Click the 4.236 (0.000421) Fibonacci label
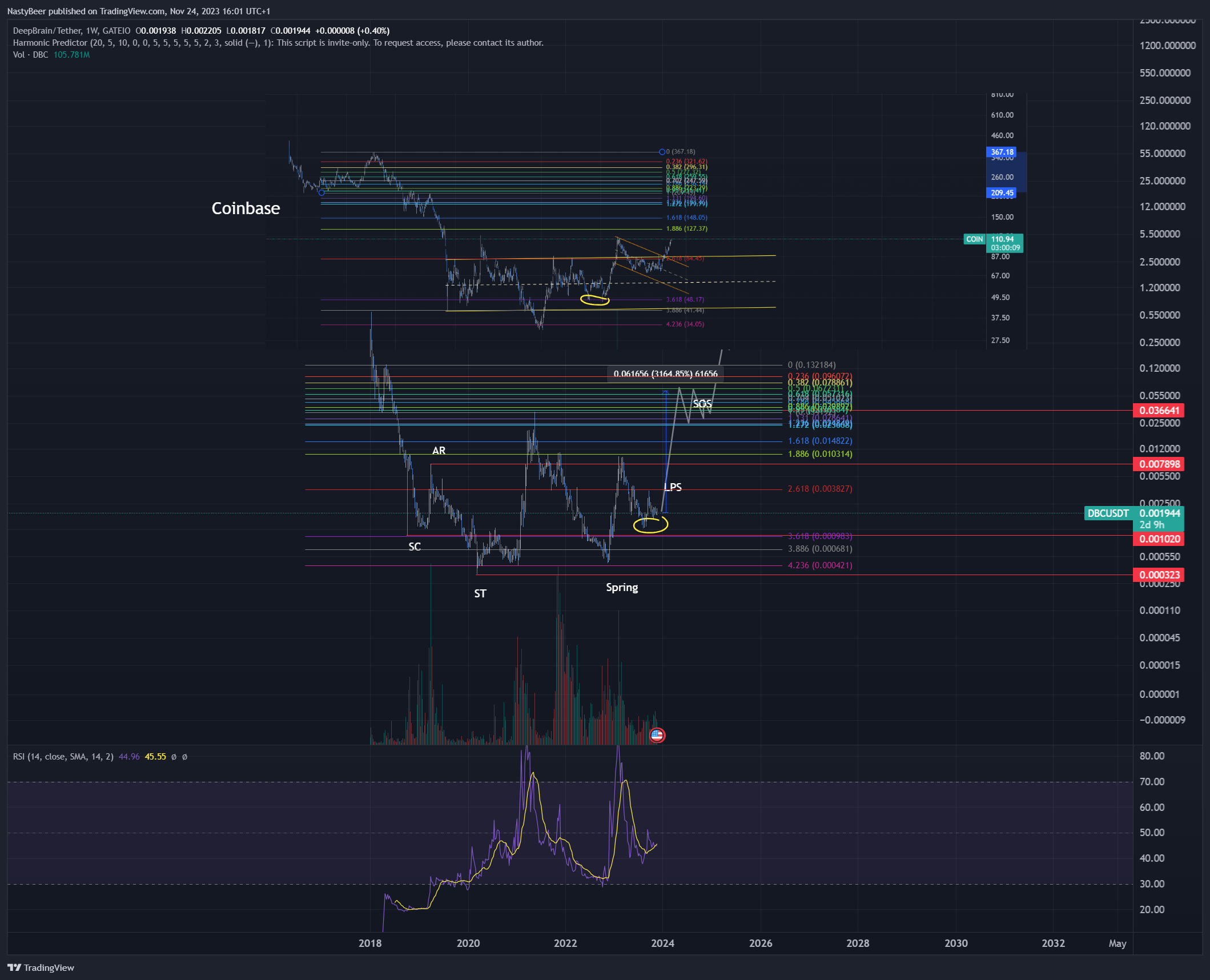The width and height of the screenshot is (1210, 980). (820, 565)
